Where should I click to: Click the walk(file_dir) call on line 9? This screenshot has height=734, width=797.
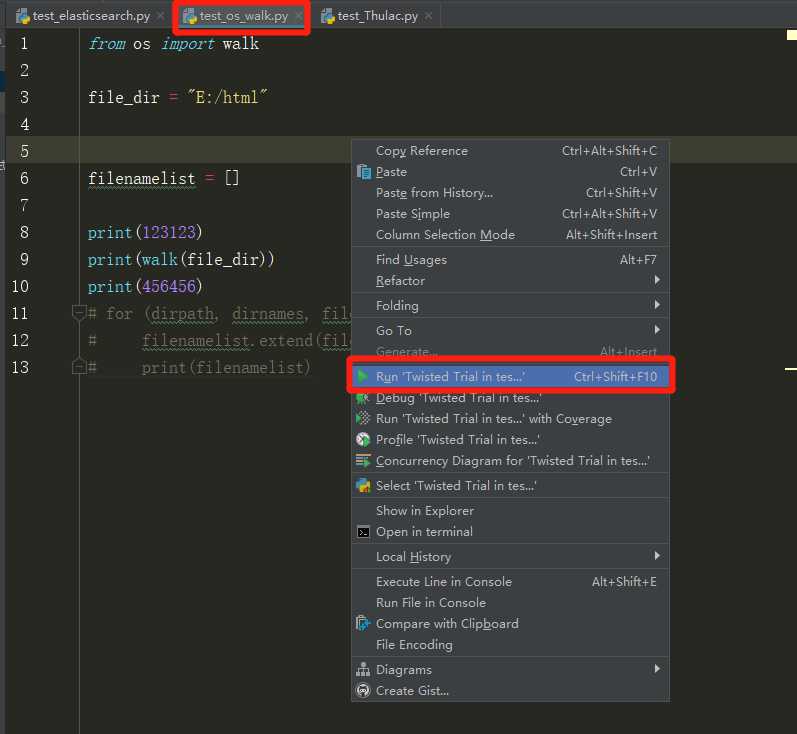(x=203, y=259)
